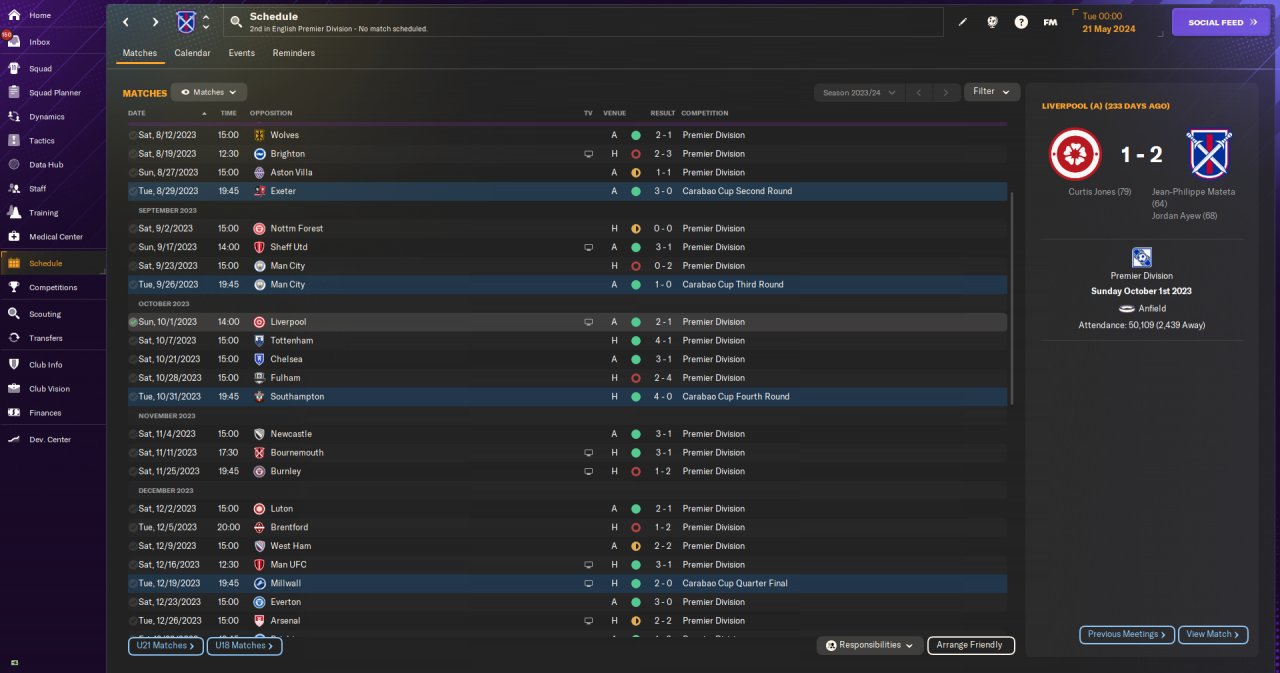Click the Social Feed button
Image resolution: width=1280 pixels, height=673 pixels.
(x=1221, y=22)
